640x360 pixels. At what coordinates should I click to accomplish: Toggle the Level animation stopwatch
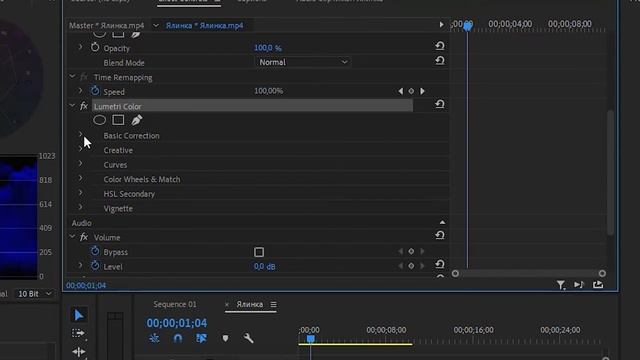tap(95, 266)
